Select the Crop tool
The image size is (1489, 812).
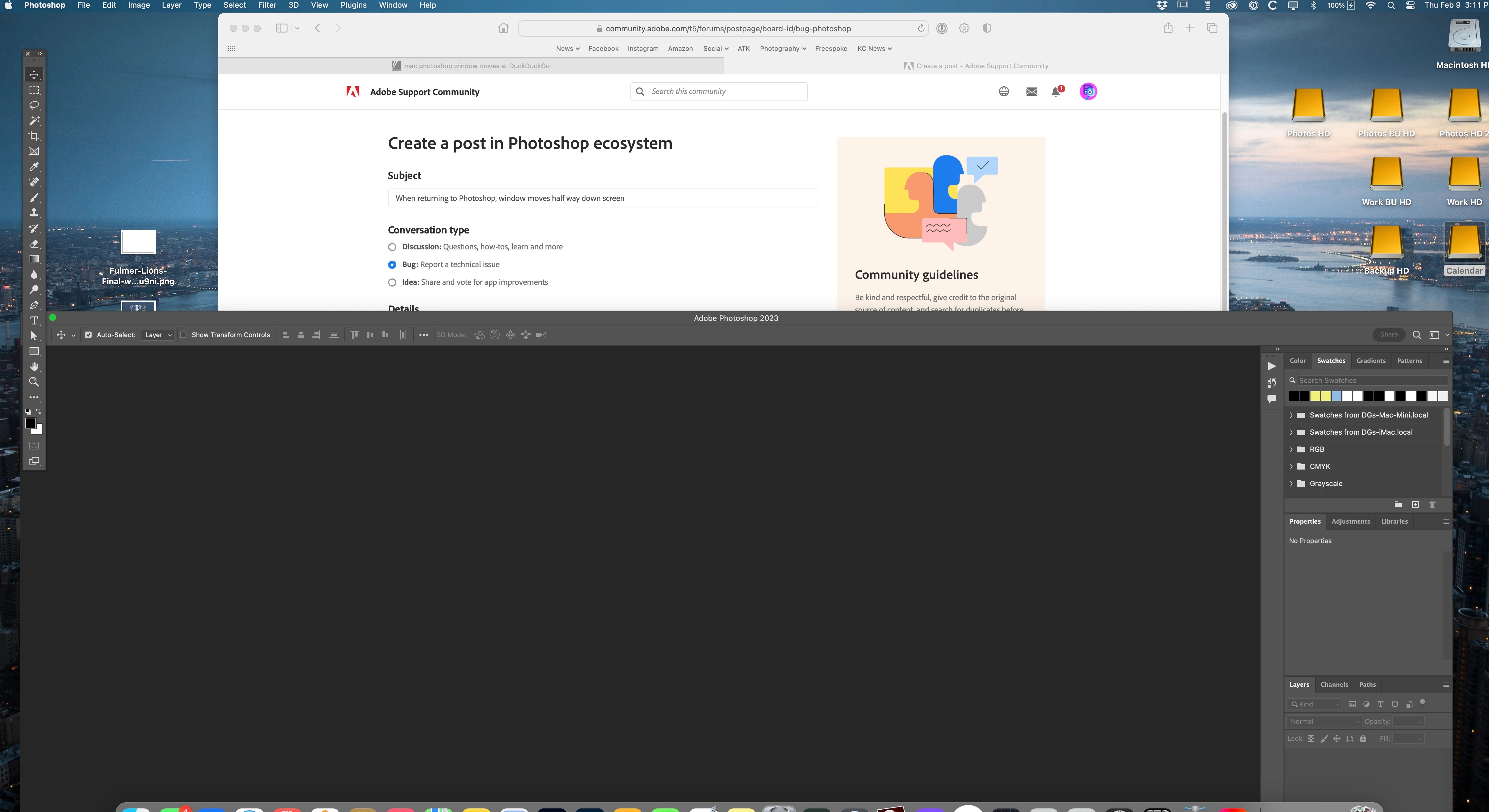34,137
